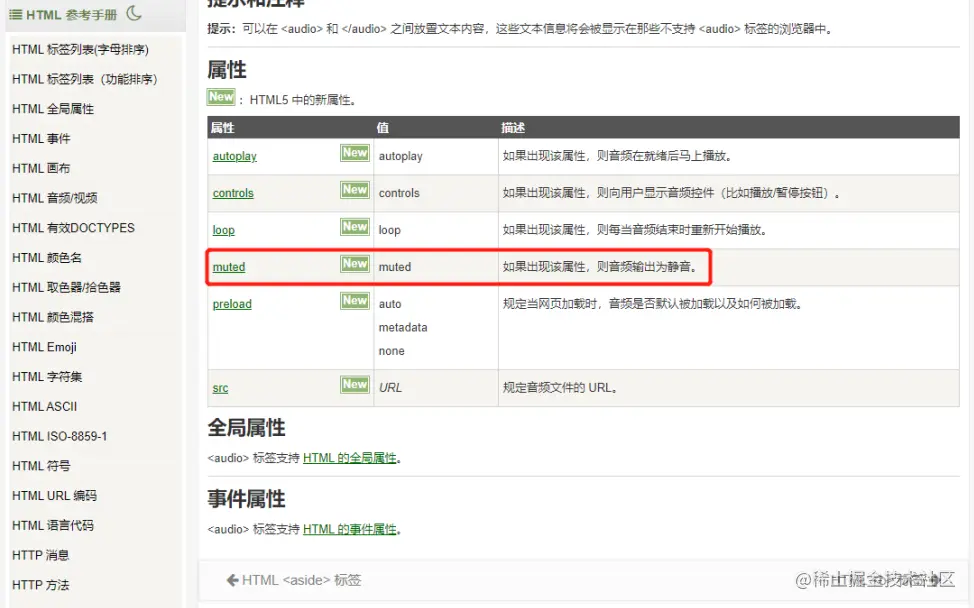974x608 pixels.
Task: Click the 描述 column header
Action: click(513, 128)
